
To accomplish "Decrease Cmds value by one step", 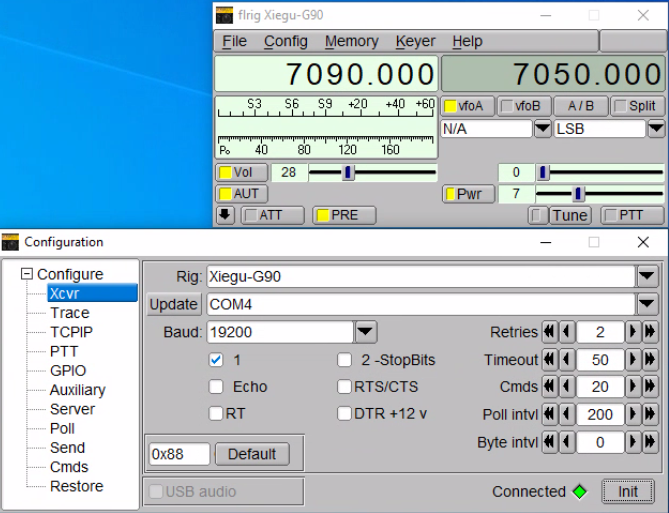I will [566, 387].
